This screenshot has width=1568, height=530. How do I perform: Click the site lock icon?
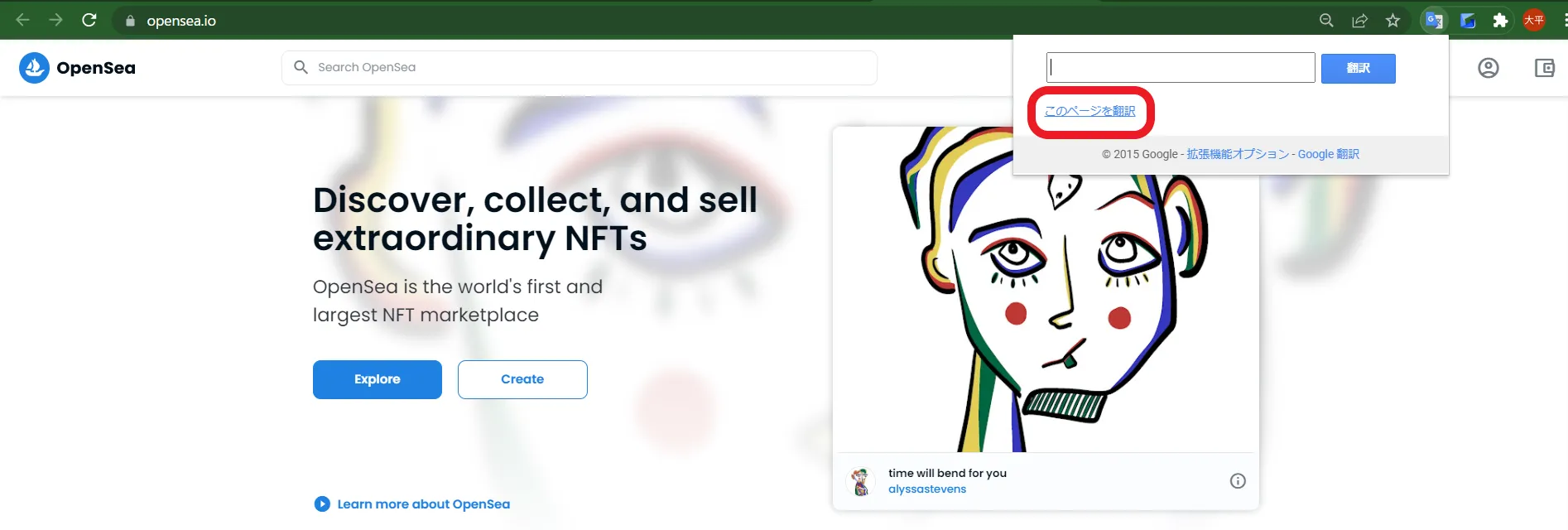pyautogui.click(x=130, y=21)
